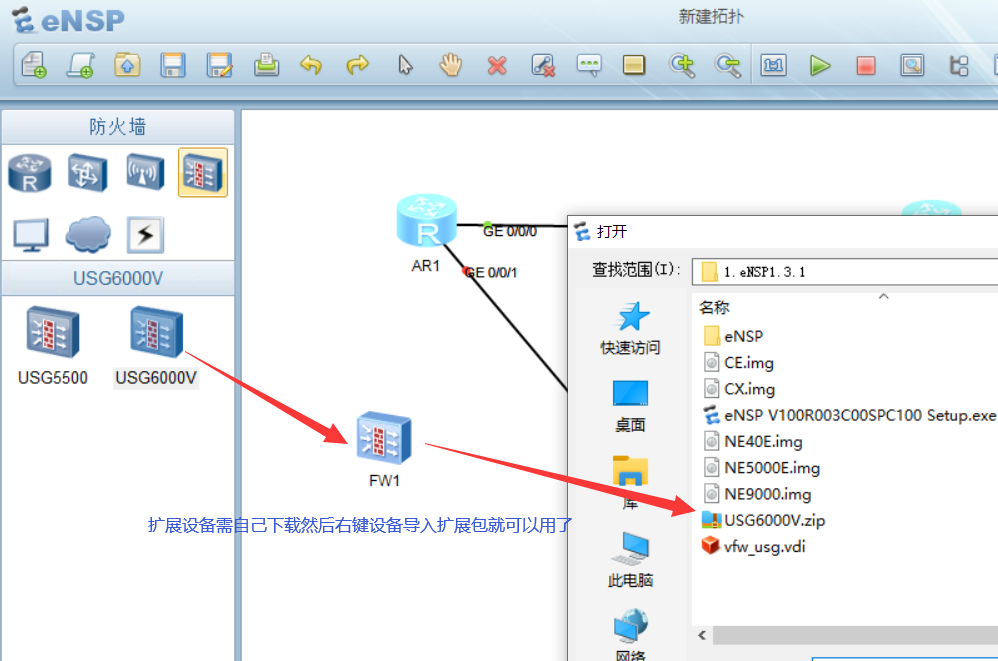Image resolution: width=998 pixels, height=661 pixels.
Task: Select the AR1 router on canvas
Action: coord(426,221)
